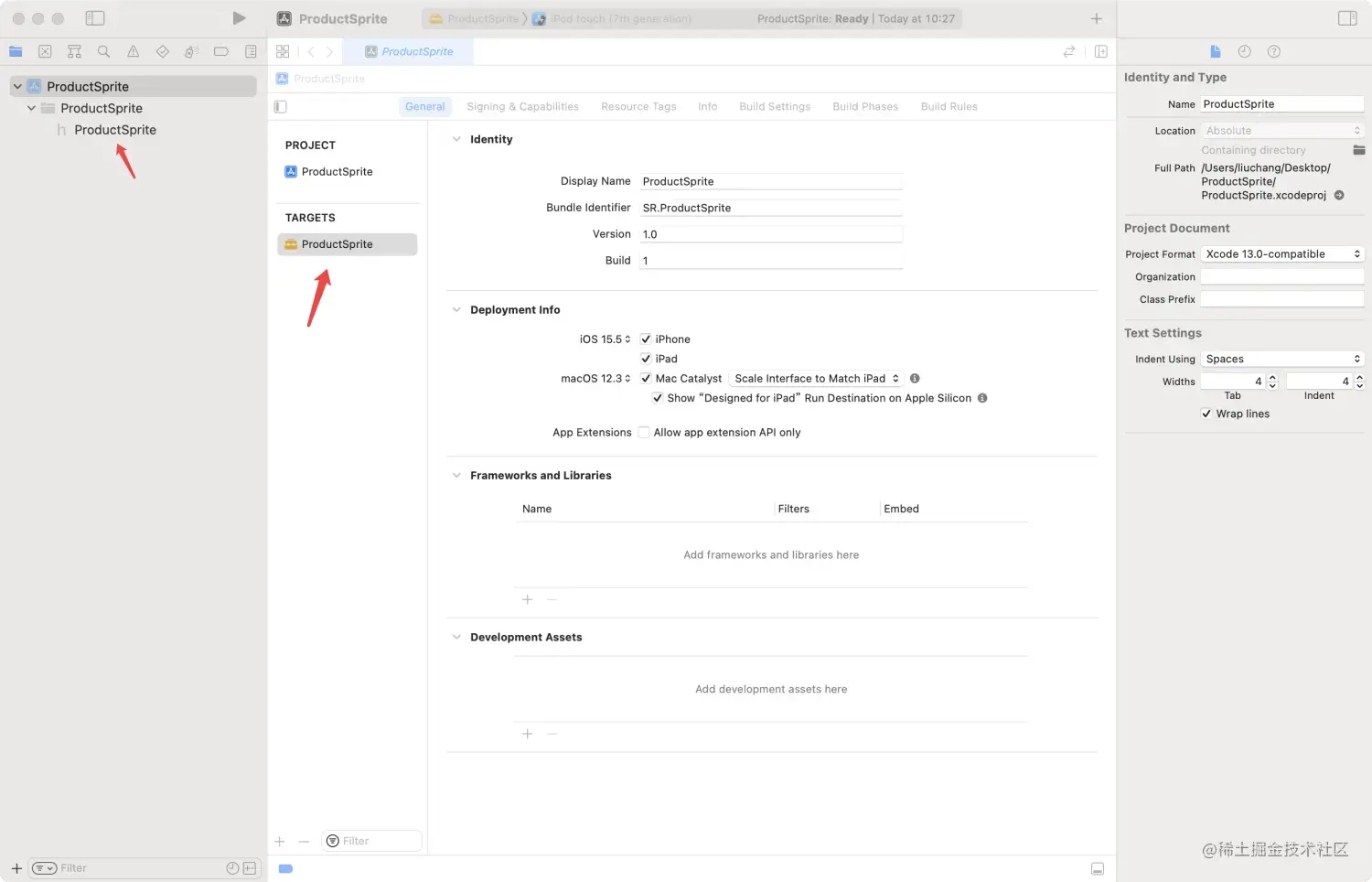Screen dimensions: 1372x882
Task: Click the Bundle Identifier field
Action: (x=771, y=208)
